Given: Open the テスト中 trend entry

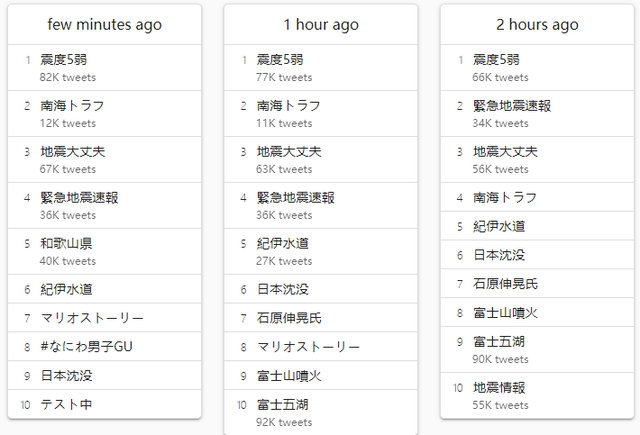Looking at the screenshot, I should pyautogui.click(x=66, y=405).
